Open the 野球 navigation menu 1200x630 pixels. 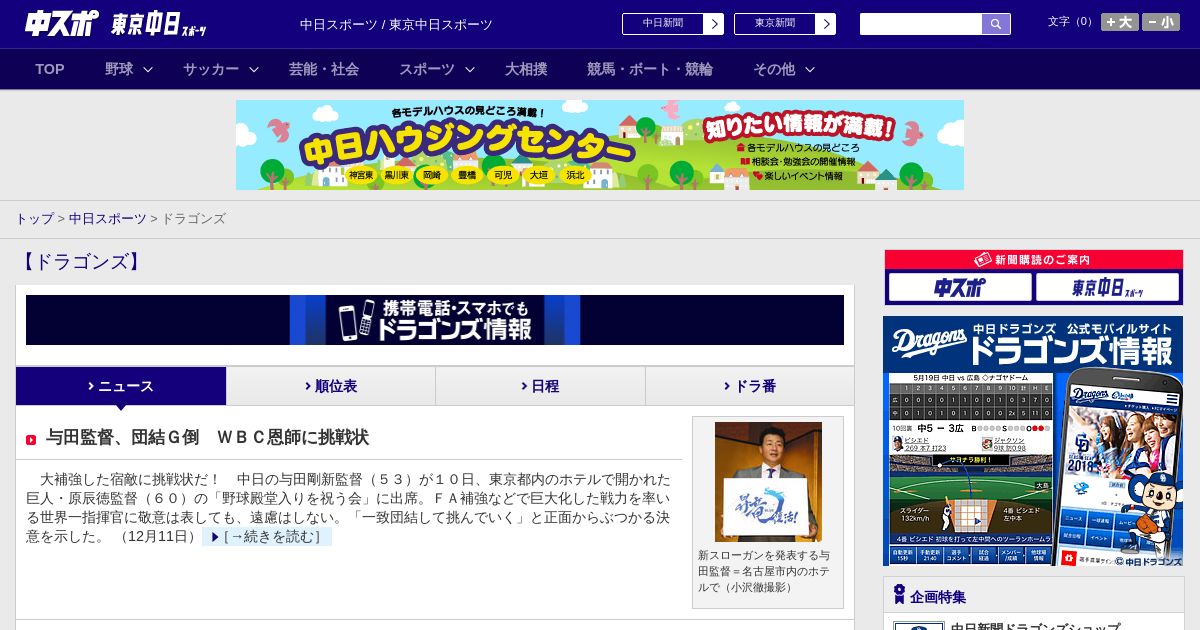click(x=119, y=69)
